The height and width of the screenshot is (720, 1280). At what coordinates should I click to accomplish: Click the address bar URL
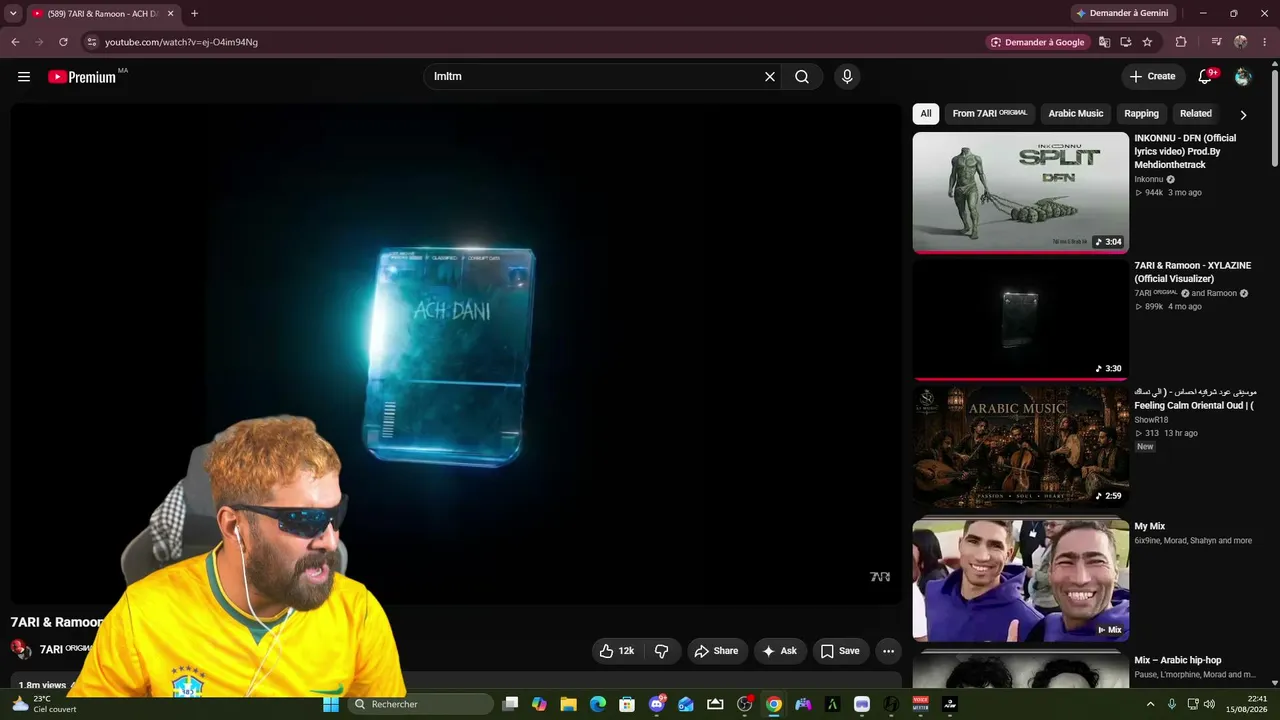coord(181,42)
